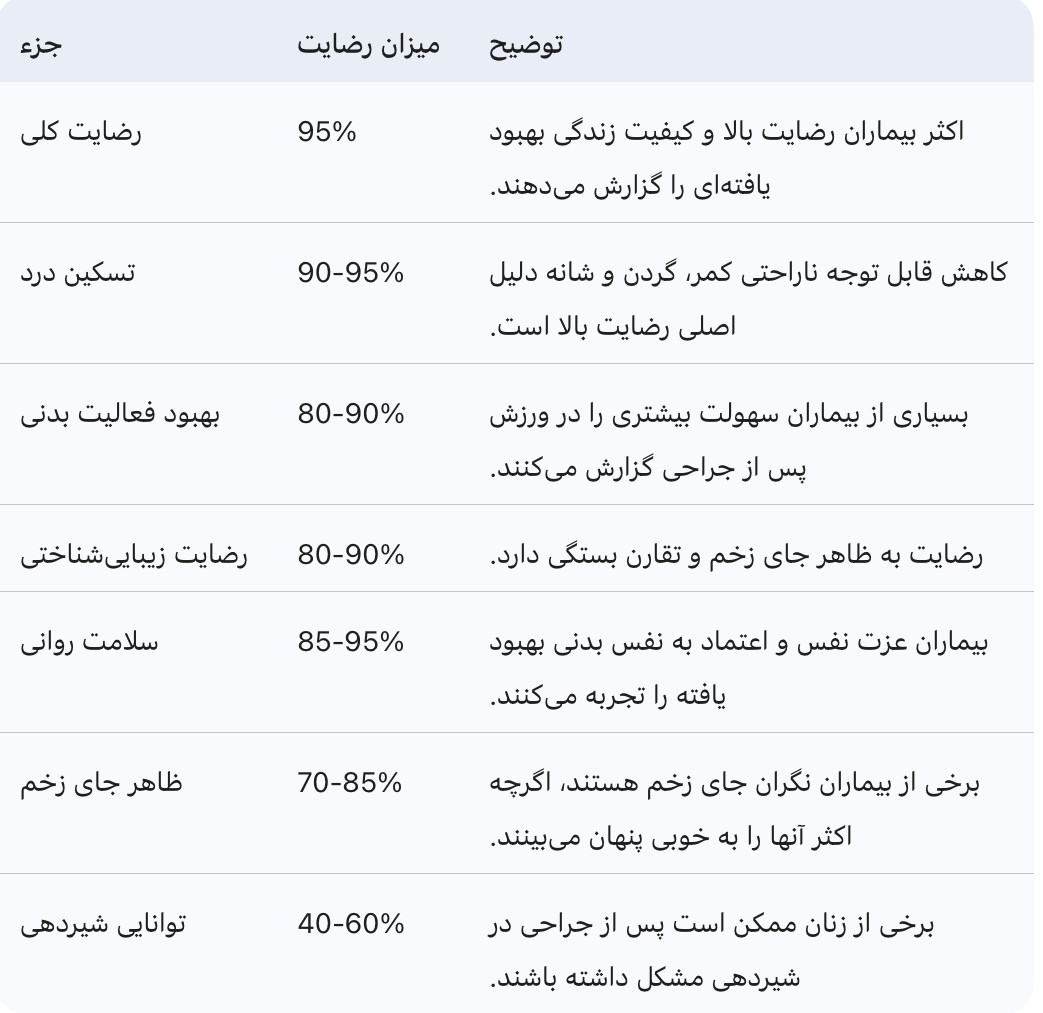The image size is (1043, 1013).
Task: Click the 80-90% value for رضایت زیبایی‌شناختی
Action: pos(351,555)
